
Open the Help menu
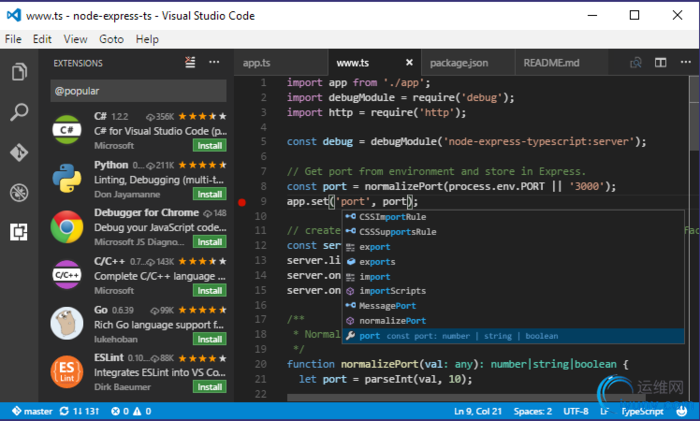(x=147, y=39)
